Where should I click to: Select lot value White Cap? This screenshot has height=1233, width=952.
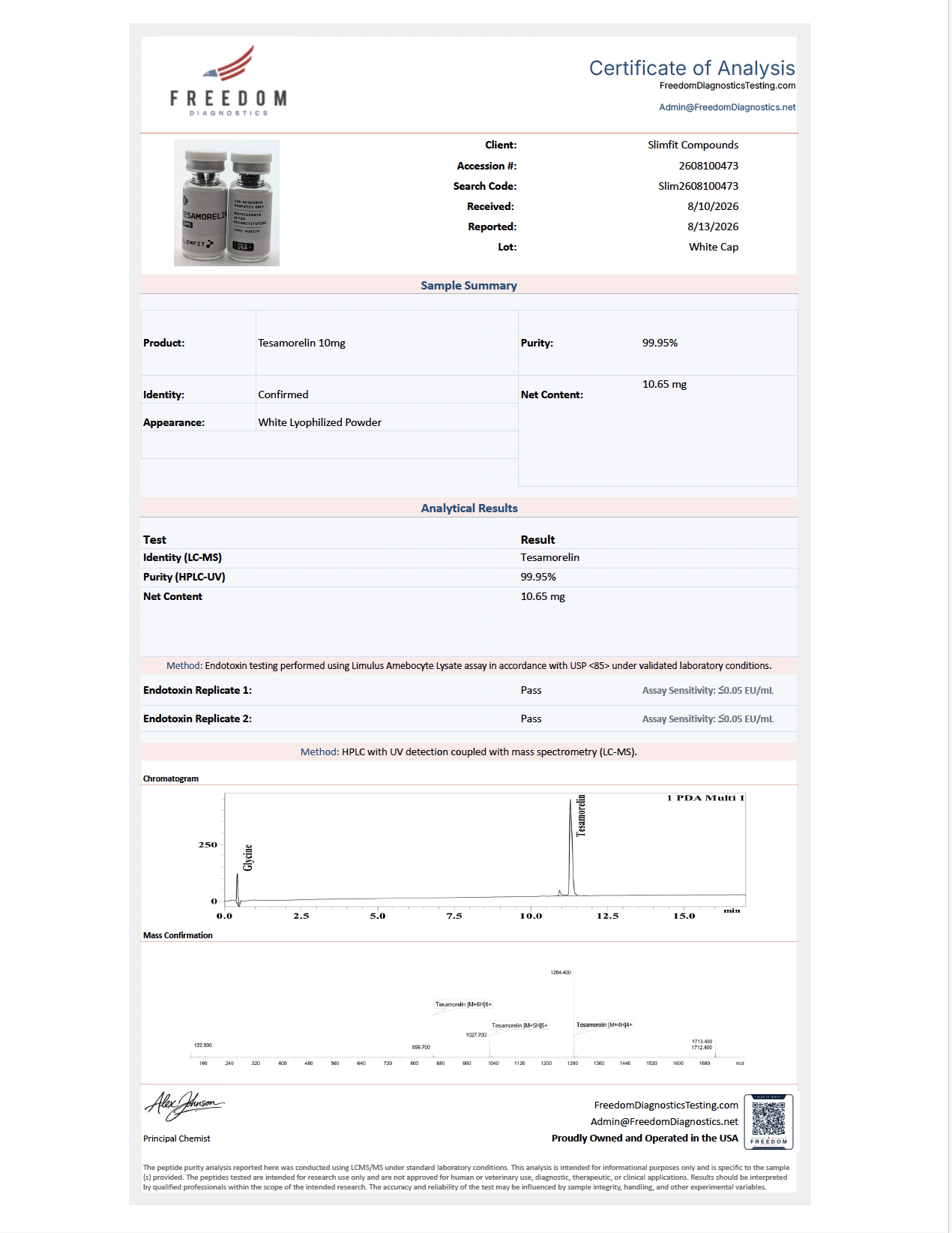714,247
